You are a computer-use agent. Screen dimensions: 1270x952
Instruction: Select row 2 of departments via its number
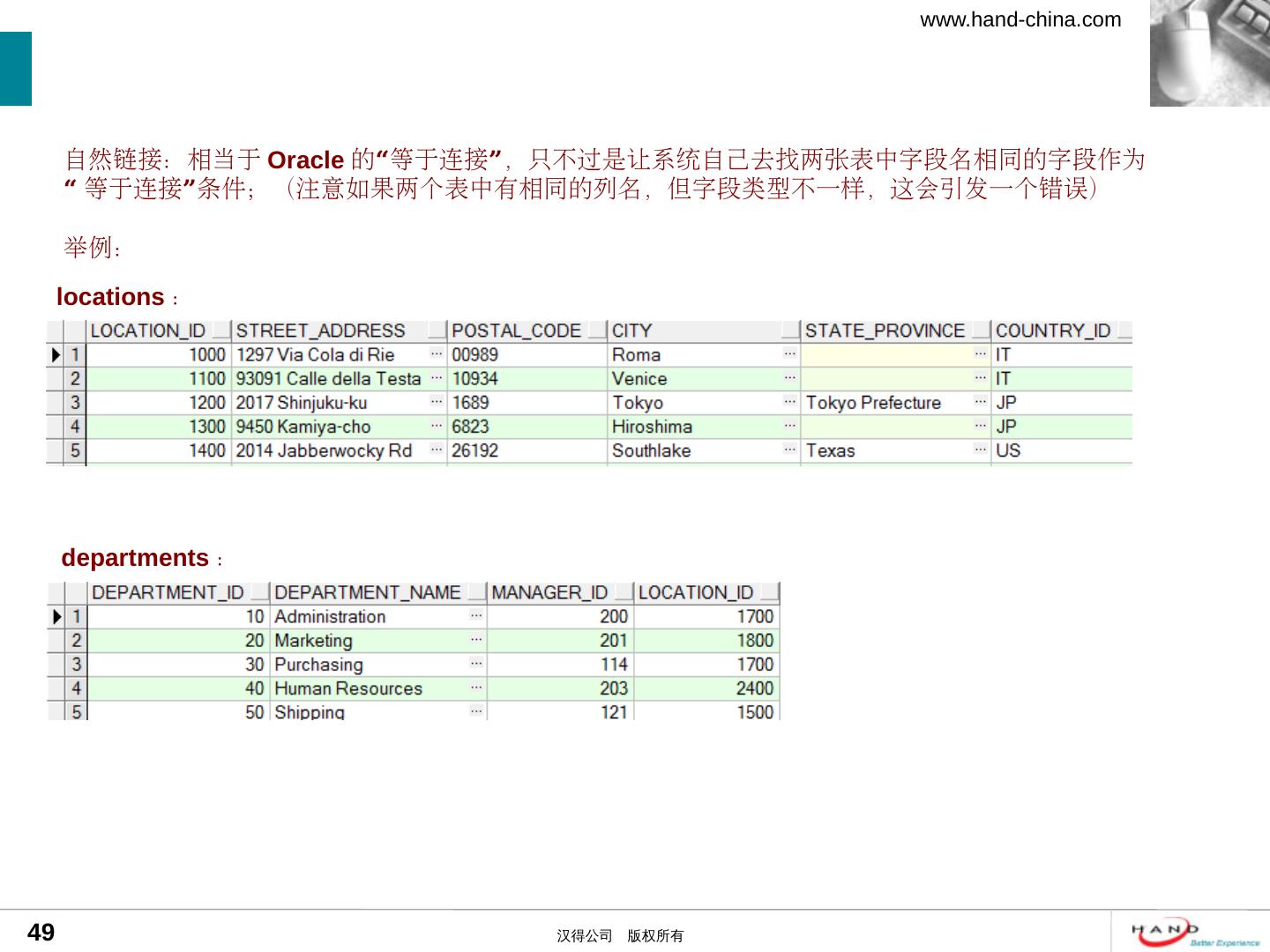(76, 640)
